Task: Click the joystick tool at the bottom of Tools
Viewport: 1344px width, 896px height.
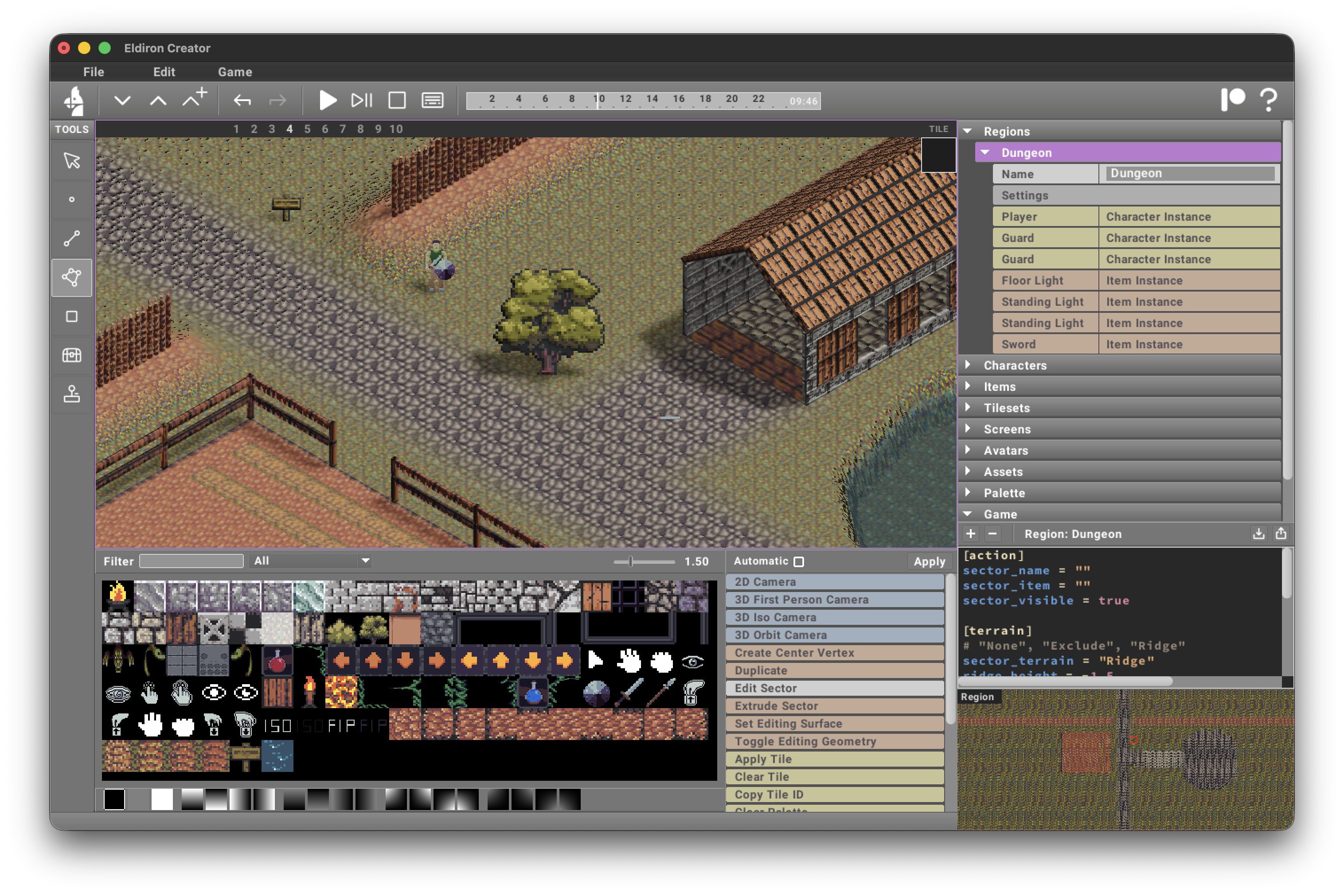Action: tap(71, 394)
